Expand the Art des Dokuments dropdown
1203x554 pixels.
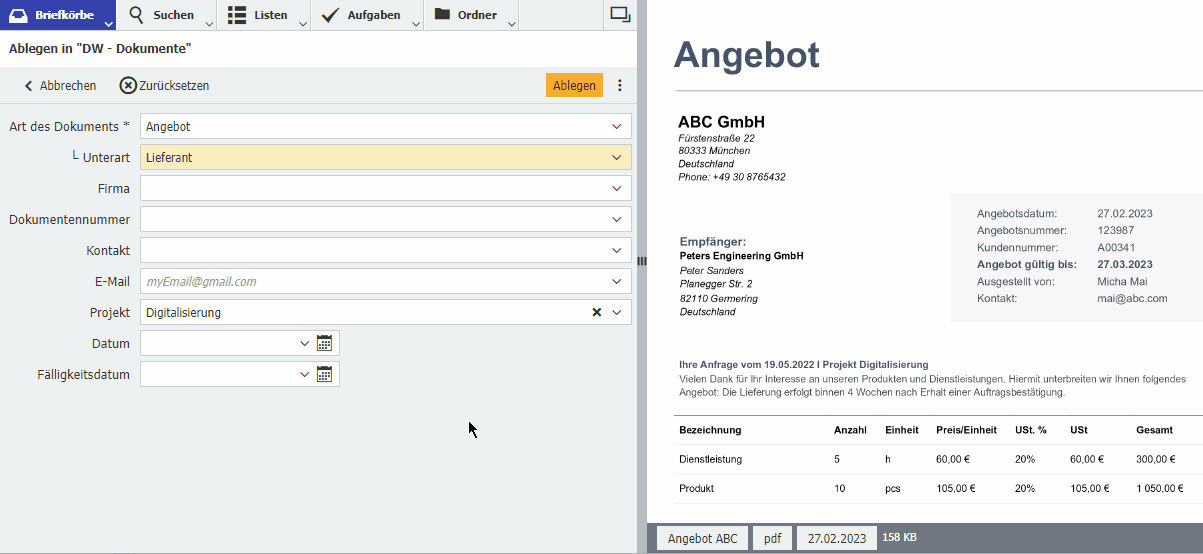pyautogui.click(x=616, y=127)
